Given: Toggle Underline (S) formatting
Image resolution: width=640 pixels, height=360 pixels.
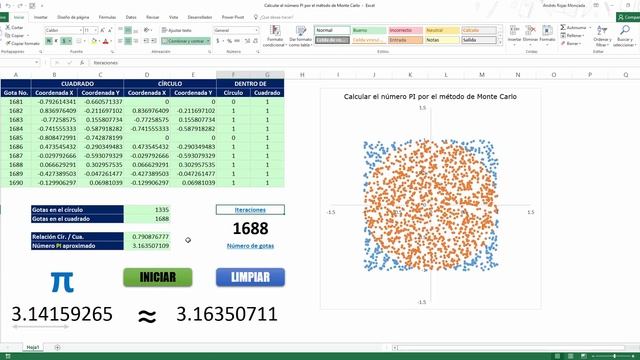Looking at the screenshot, I should click(64, 41).
